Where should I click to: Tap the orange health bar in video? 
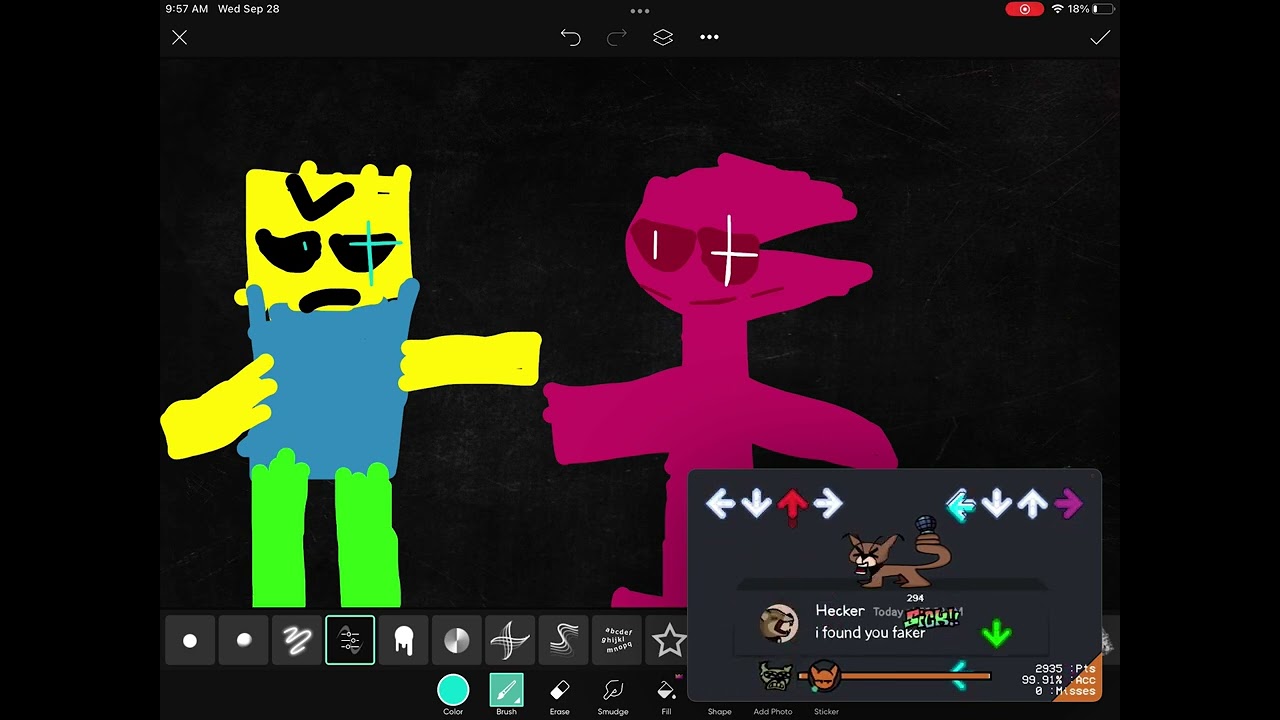coord(895,677)
